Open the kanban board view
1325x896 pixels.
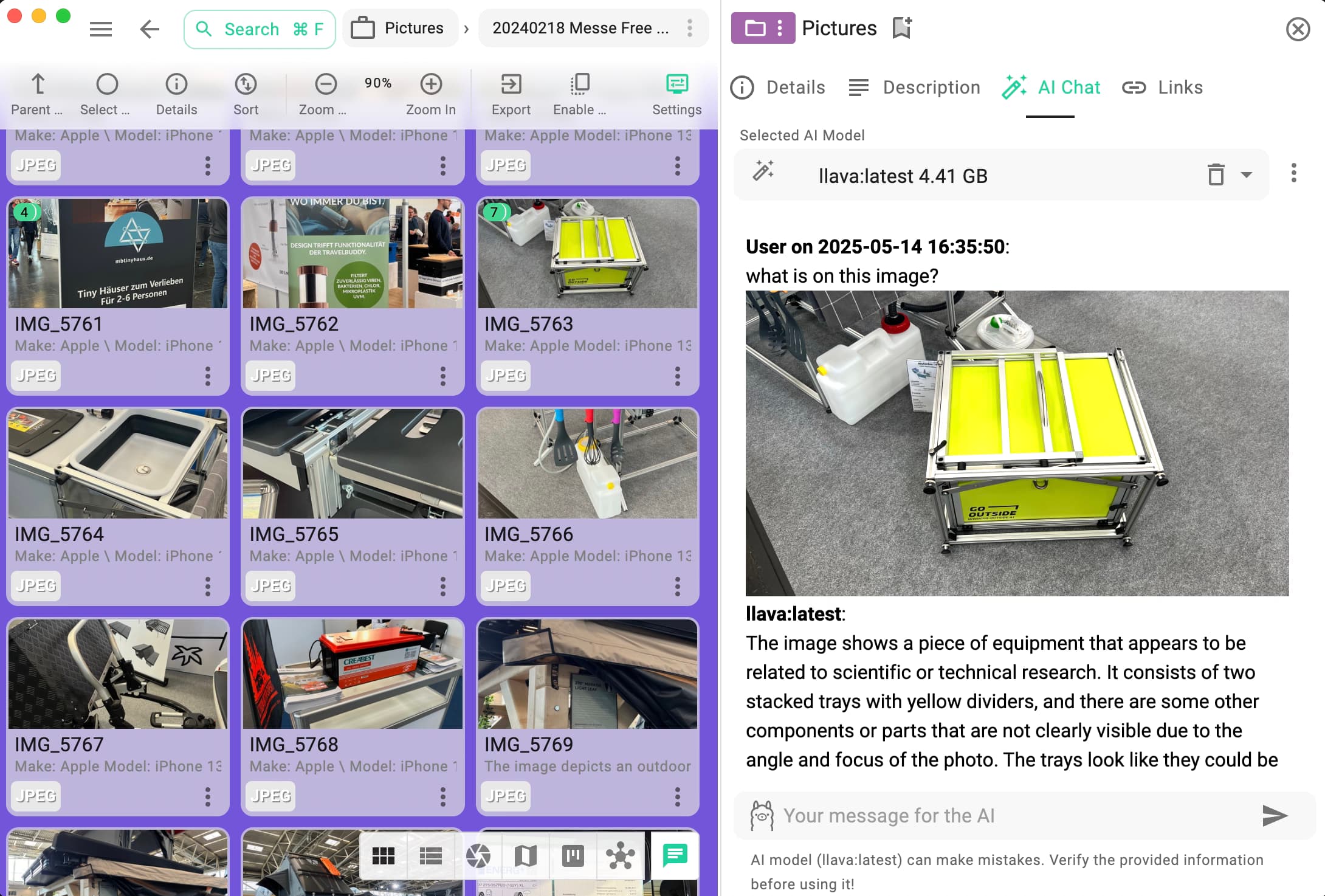click(x=573, y=856)
